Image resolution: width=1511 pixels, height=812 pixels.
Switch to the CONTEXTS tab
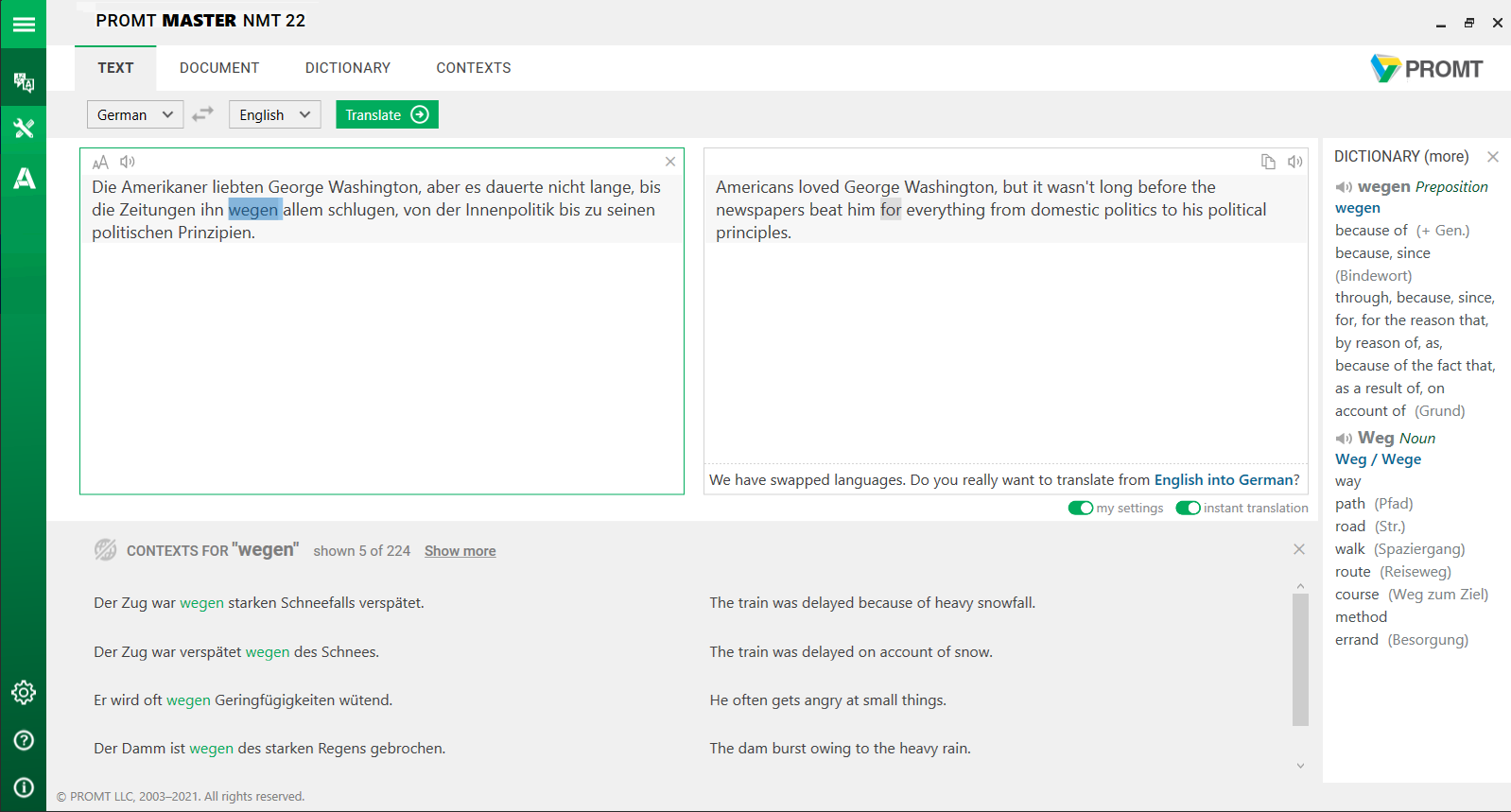point(474,68)
